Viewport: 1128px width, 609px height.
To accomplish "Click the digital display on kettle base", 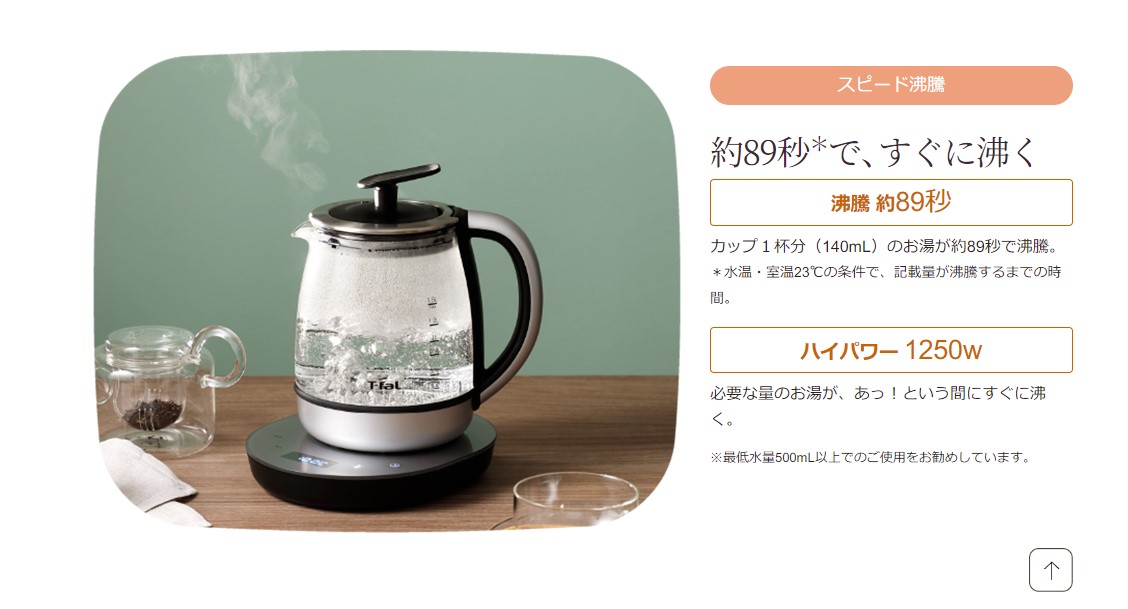I will click(x=312, y=462).
